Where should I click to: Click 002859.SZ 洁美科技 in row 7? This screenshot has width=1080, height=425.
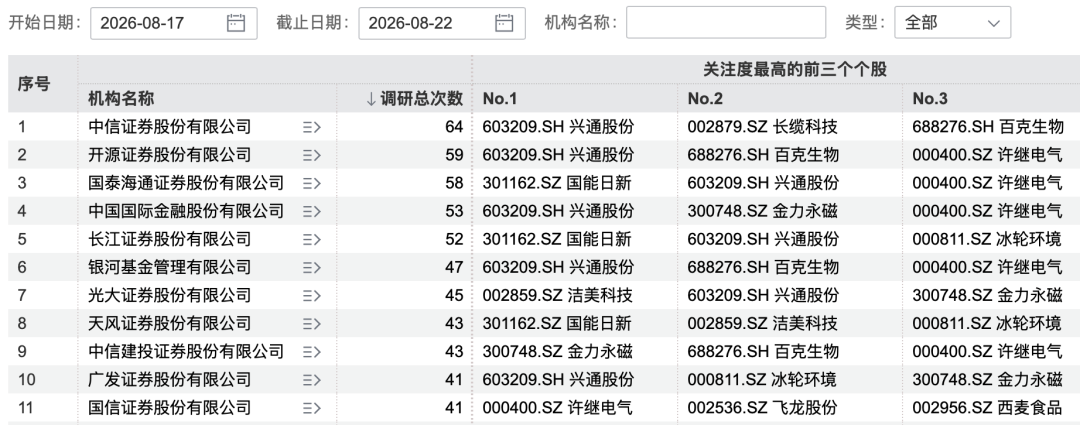click(557, 296)
